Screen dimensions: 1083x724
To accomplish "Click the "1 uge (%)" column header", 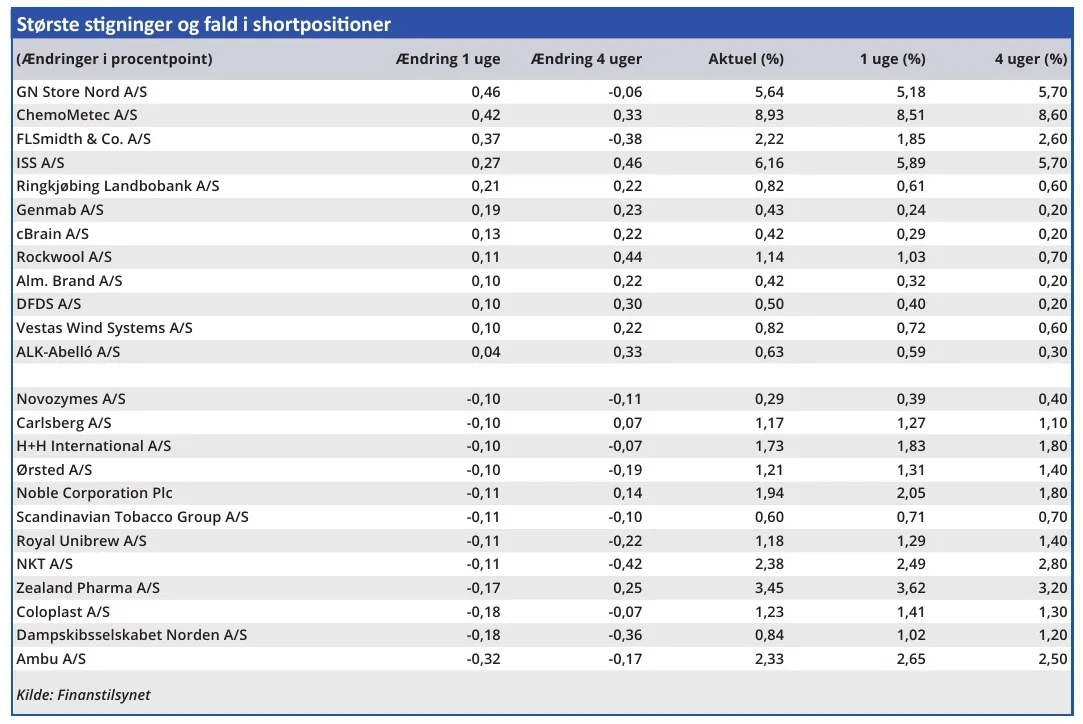I will pos(893,59).
